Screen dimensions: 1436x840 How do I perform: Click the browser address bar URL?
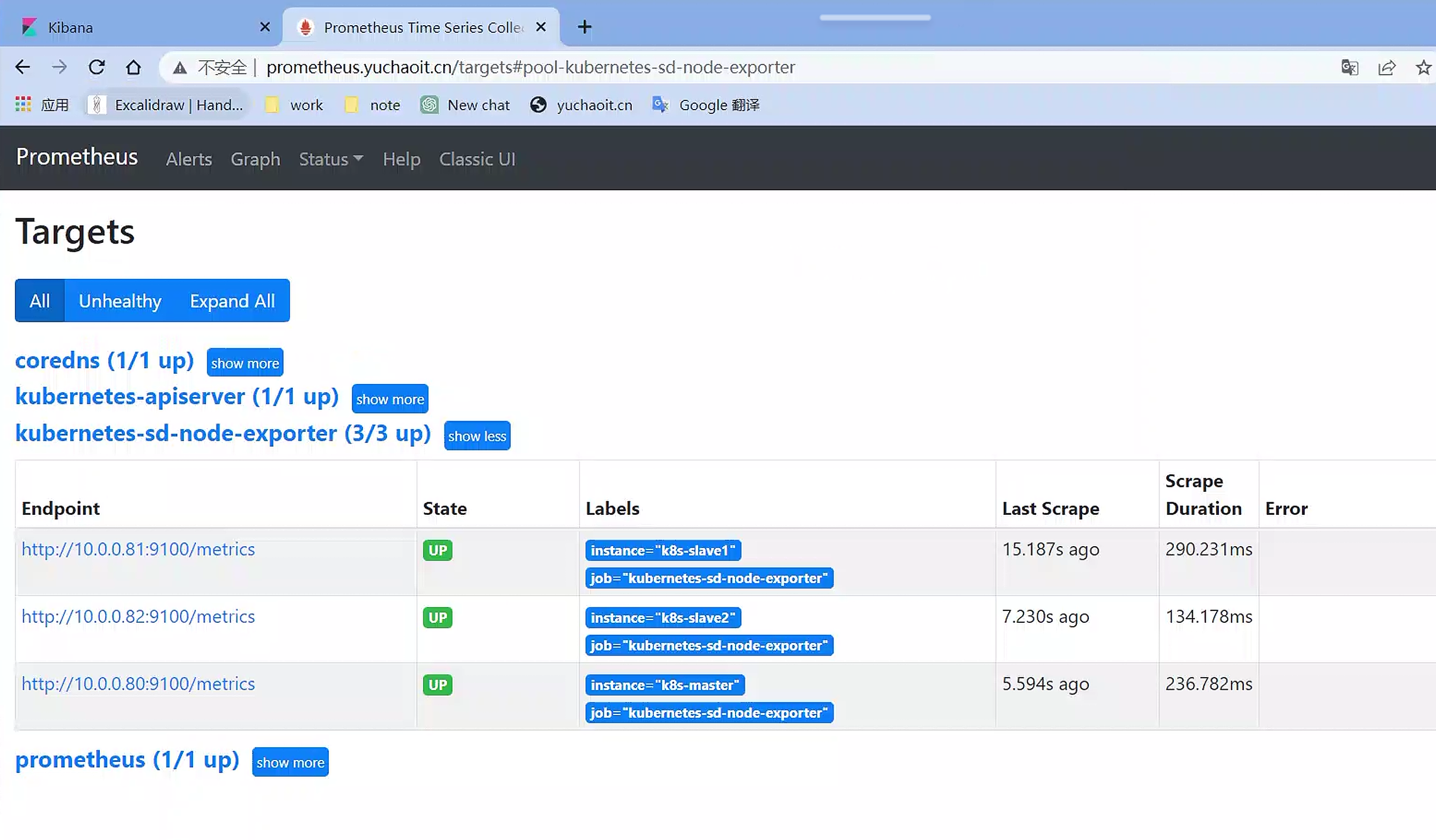tap(530, 67)
